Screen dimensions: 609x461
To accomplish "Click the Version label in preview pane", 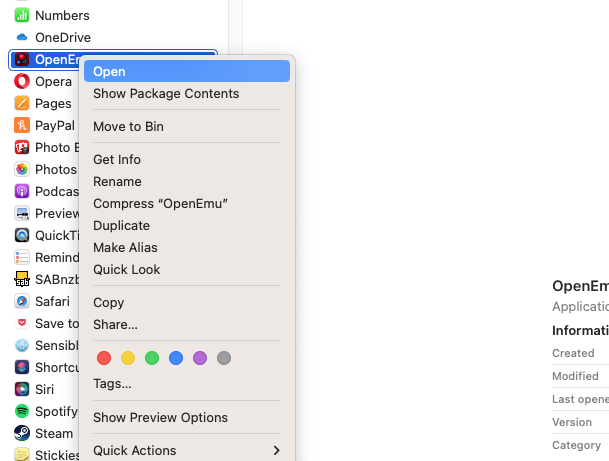I will (572, 422).
